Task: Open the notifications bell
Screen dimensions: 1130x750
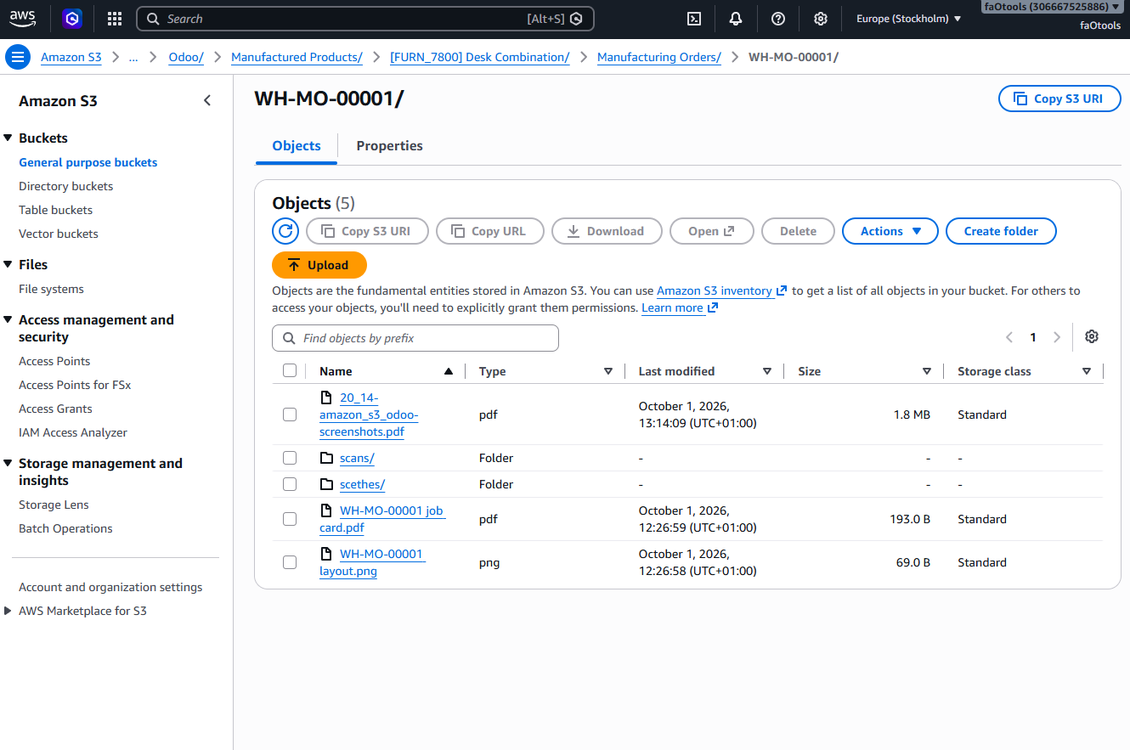Action: (x=735, y=19)
